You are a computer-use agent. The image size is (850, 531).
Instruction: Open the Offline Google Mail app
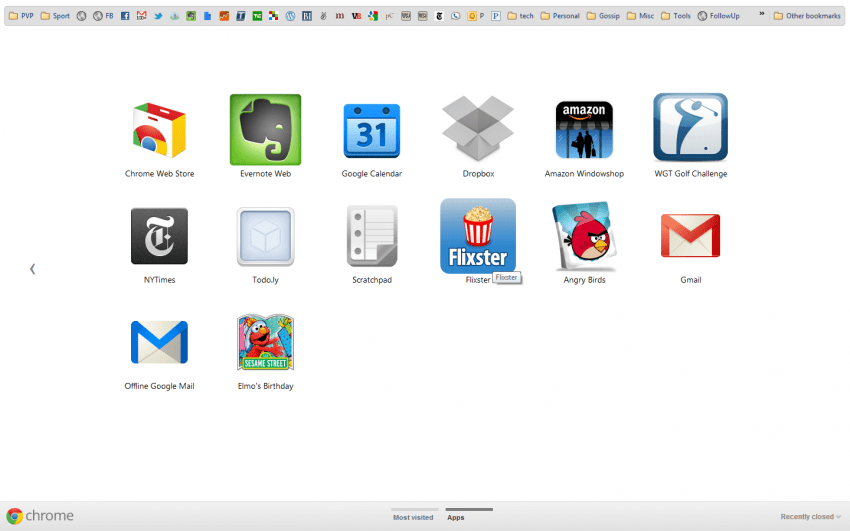pyautogui.click(x=159, y=342)
